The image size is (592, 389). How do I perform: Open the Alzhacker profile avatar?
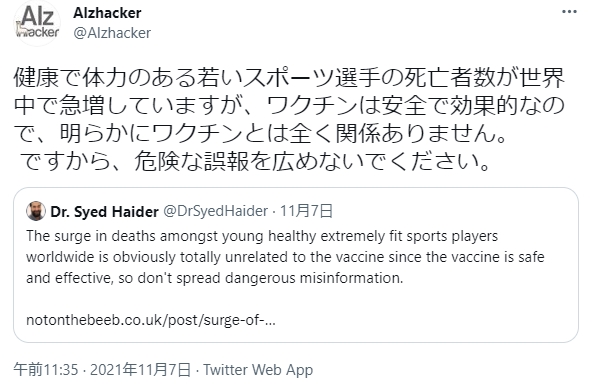(x=37, y=23)
